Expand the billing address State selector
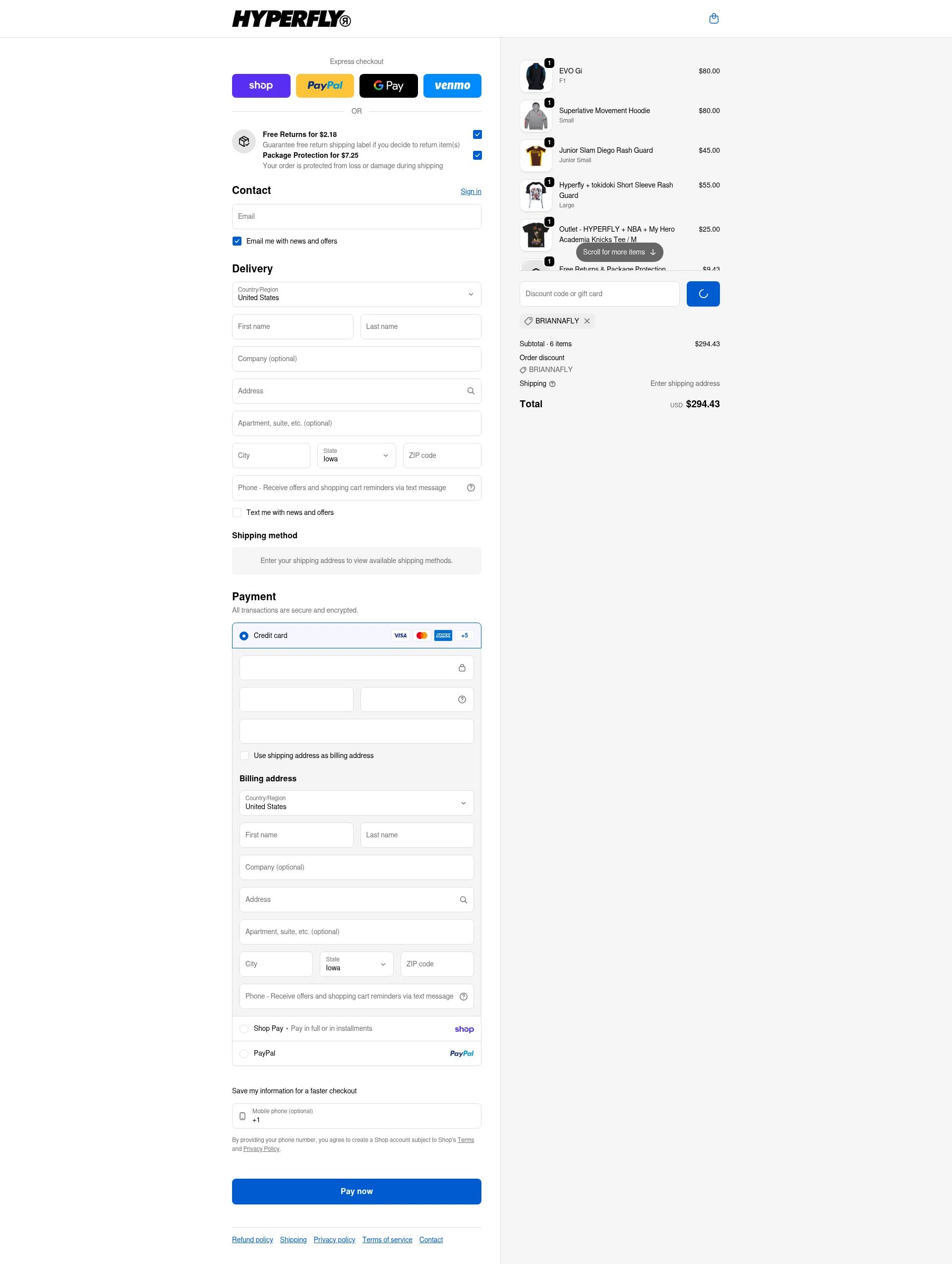Viewport: 952px width, 1264px height. (356, 964)
